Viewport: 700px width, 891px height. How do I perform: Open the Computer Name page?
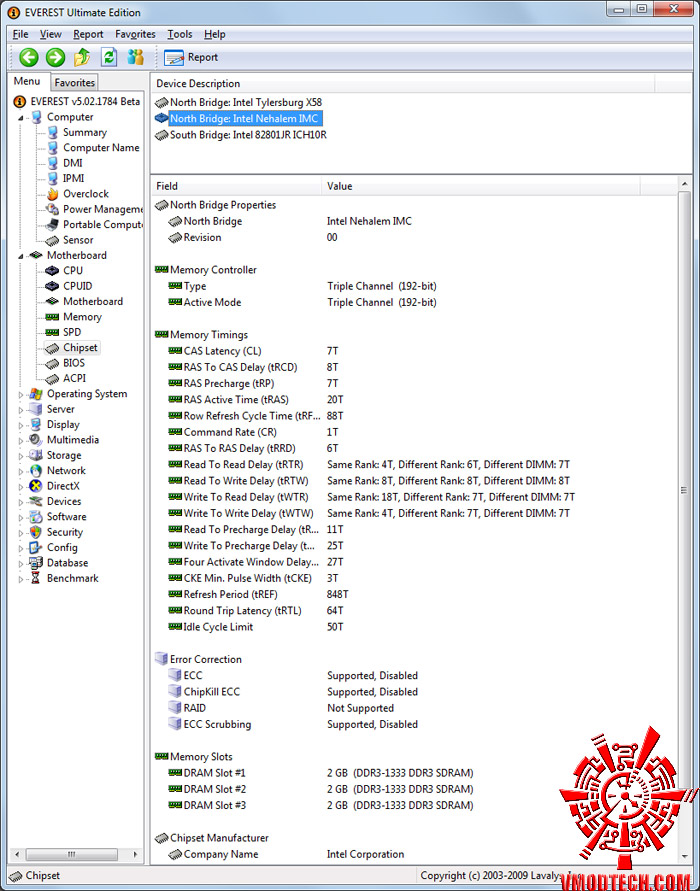[101, 148]
